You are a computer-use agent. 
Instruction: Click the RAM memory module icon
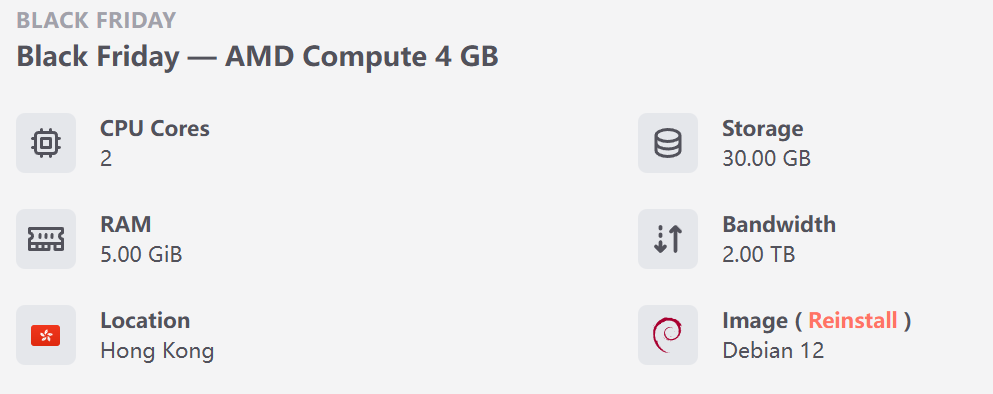point(46,239)
